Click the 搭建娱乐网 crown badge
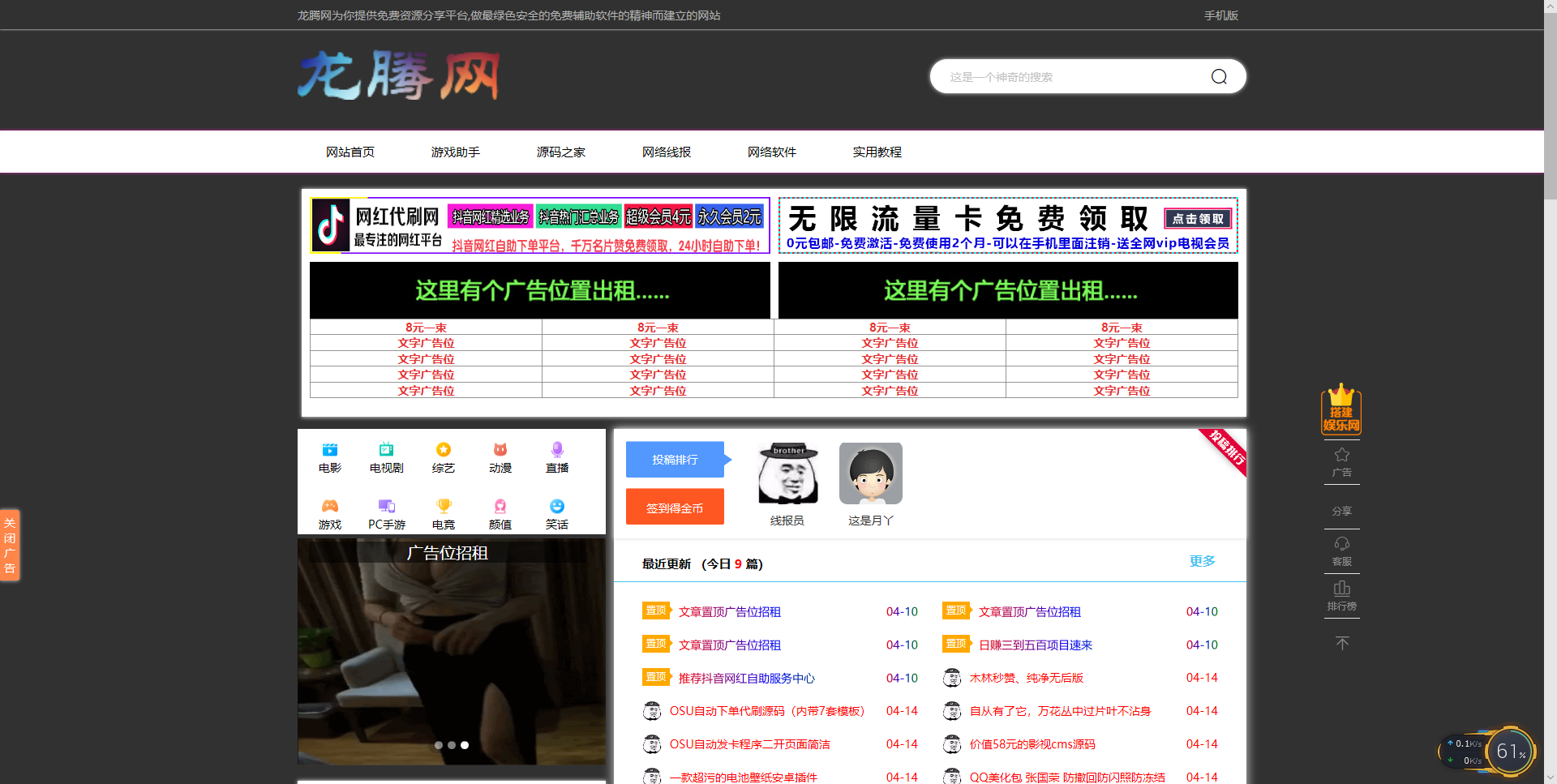The height and width of the screenshot is (784, 1557). pyautogui.click(x=1341, y=409)
